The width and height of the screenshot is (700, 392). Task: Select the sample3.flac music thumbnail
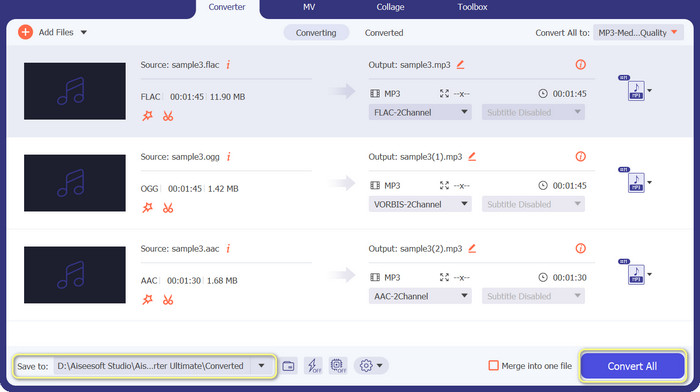[x=75, y=91]
